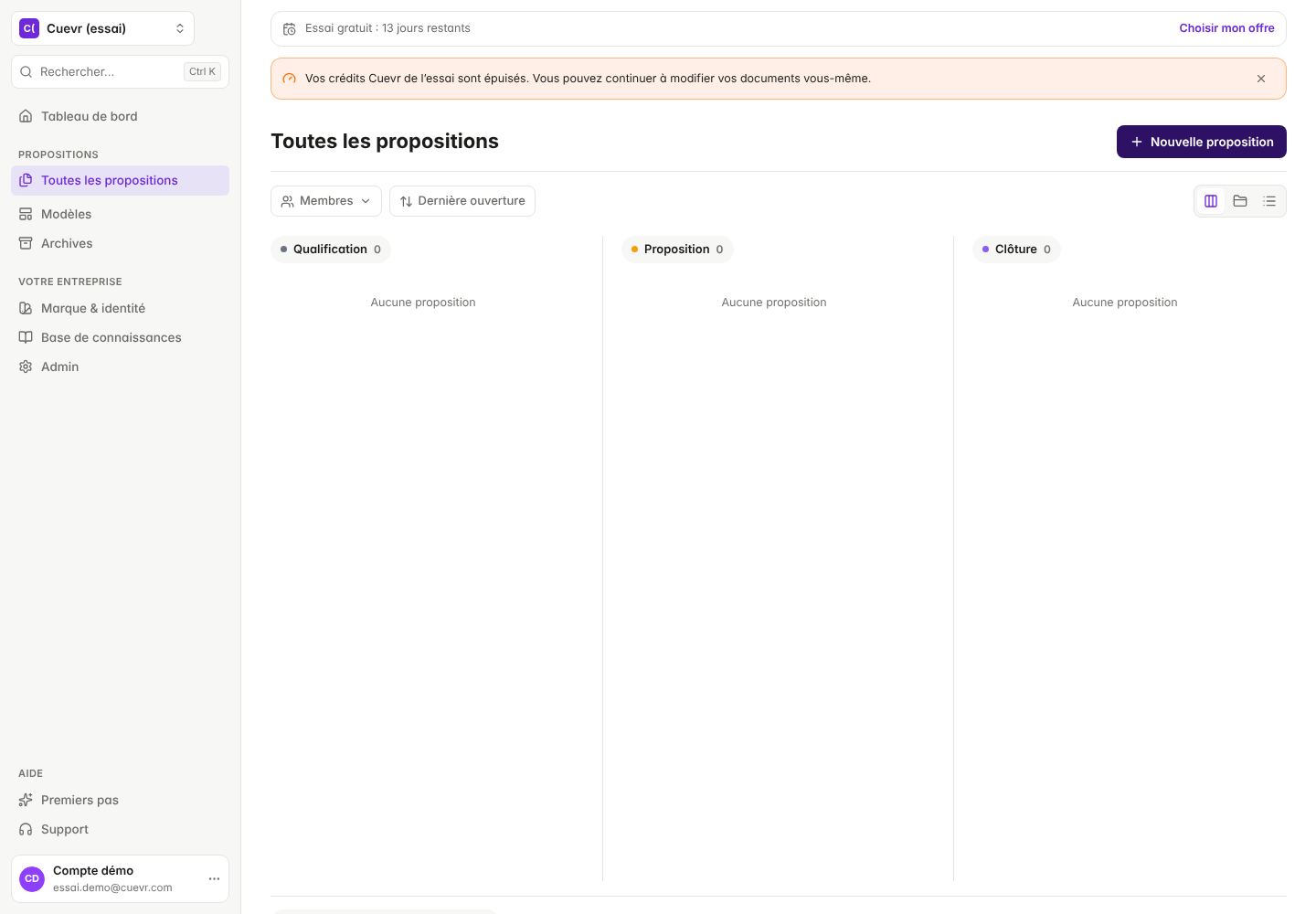Open the Cuevr (essai) workspace switcher

click(x=102, y=28)
